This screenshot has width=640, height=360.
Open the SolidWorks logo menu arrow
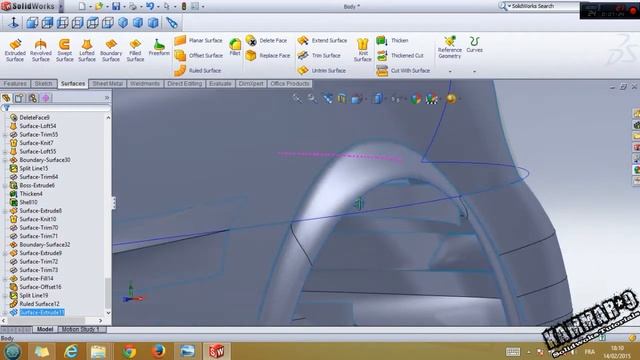point(61,7)
